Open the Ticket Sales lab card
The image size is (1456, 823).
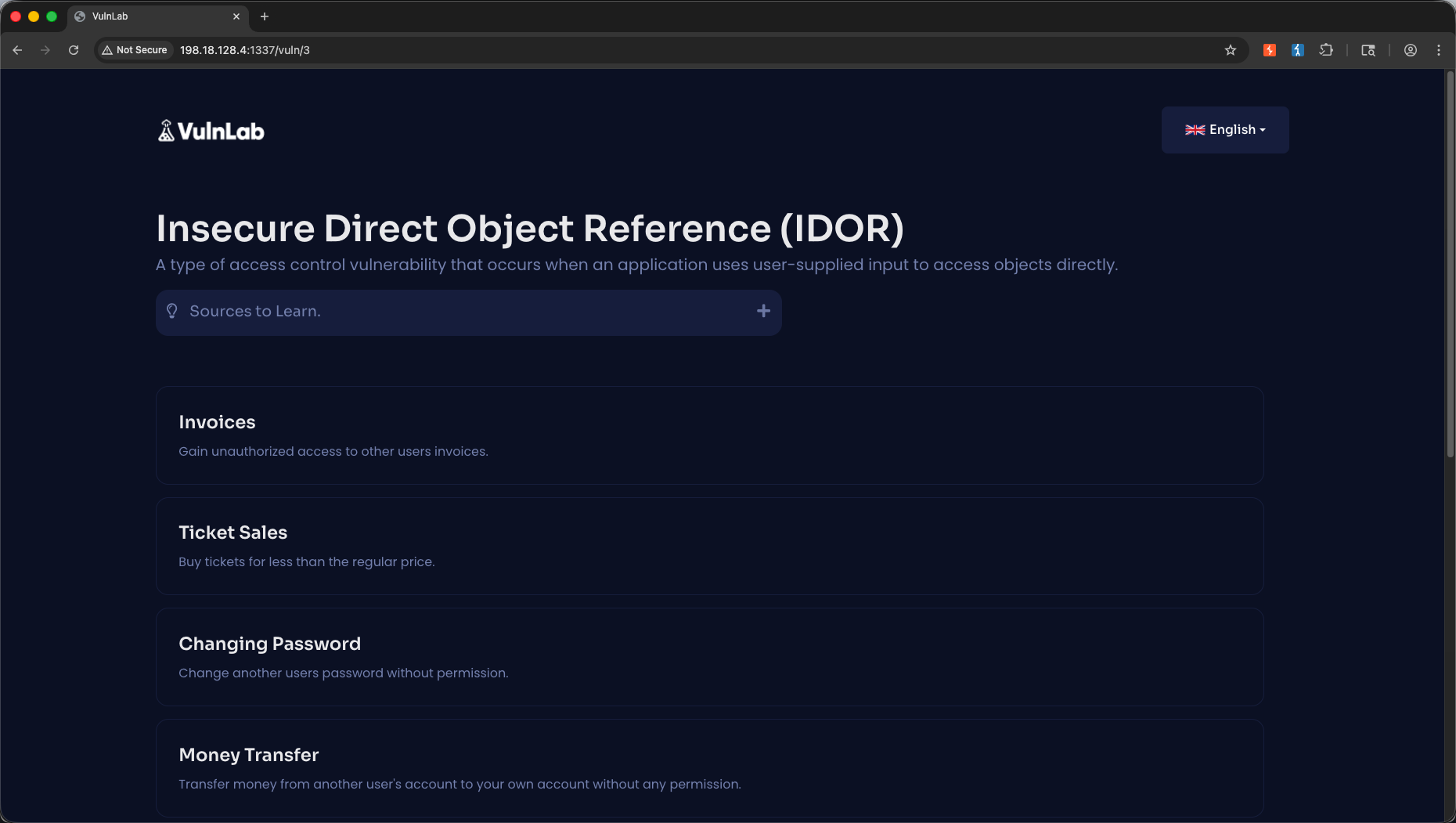point(710,547)
